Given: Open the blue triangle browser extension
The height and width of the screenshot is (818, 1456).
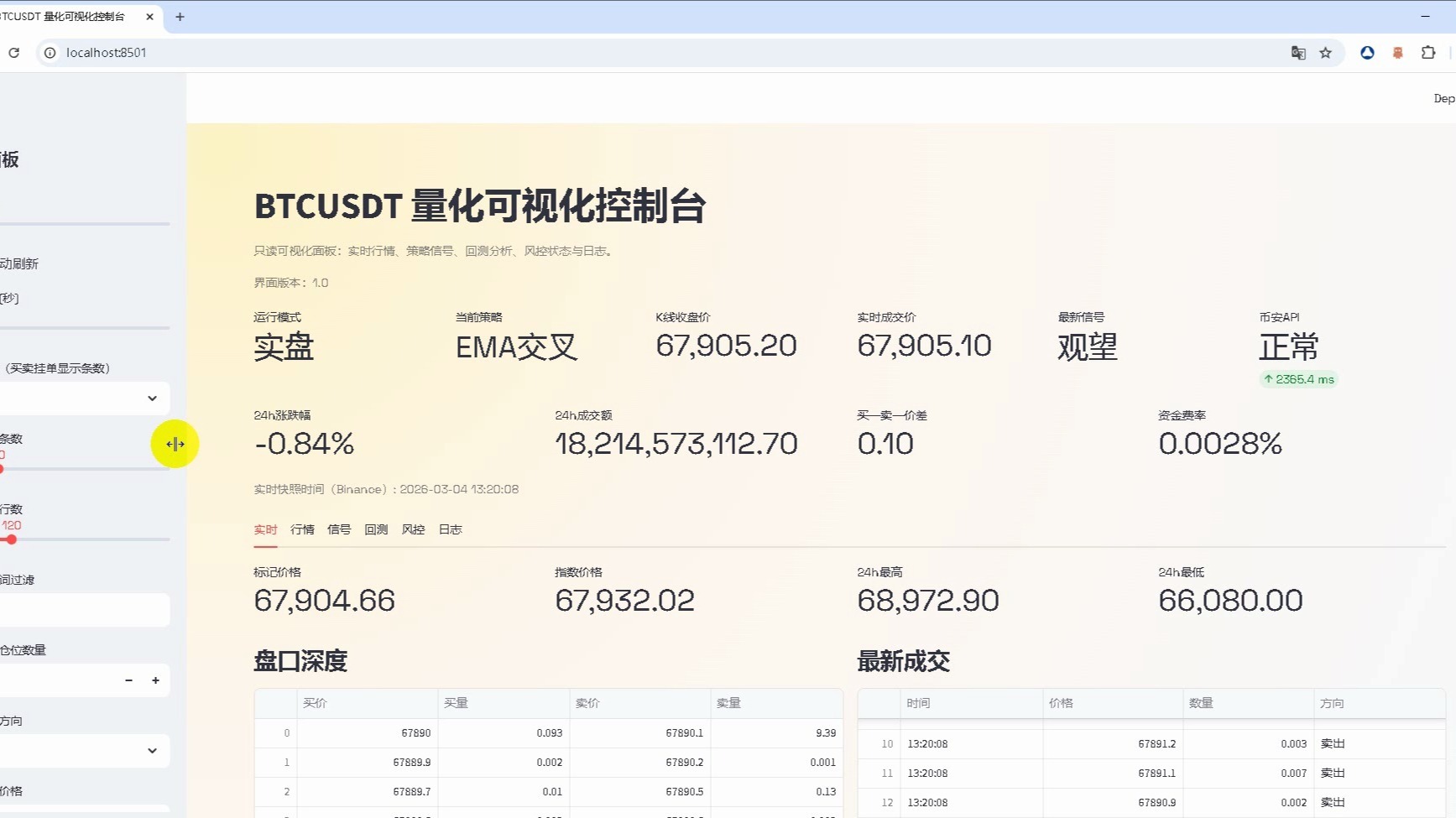Looking at the screenshot, I should pos(1367,53).
